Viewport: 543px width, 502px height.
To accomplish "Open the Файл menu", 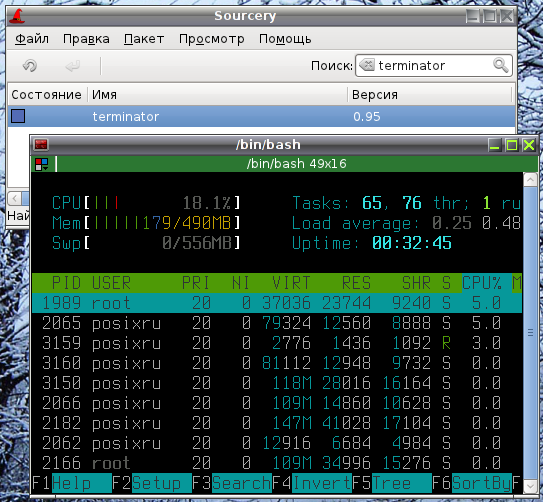I will coord(32,39).
